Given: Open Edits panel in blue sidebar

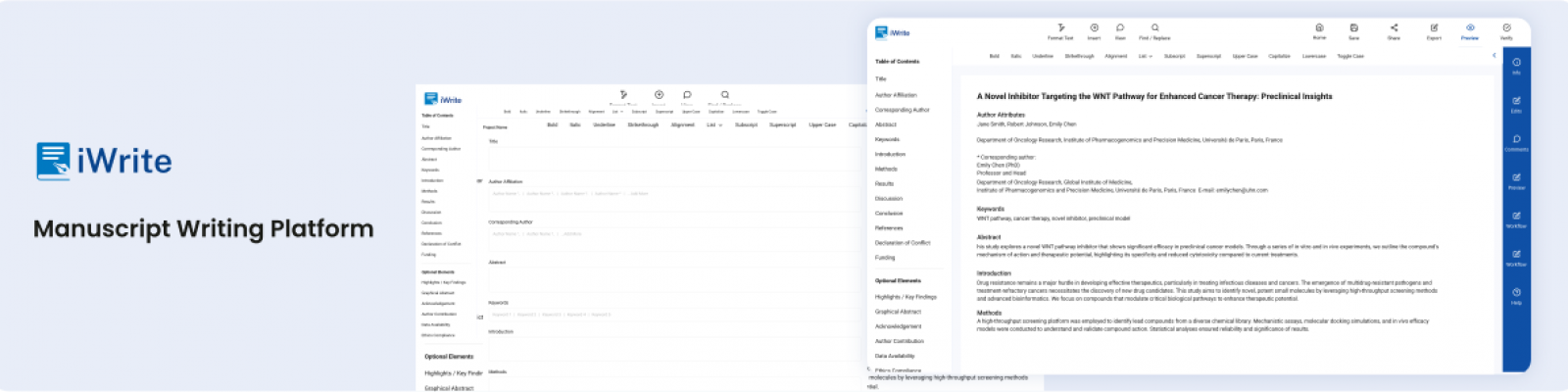Looking at the screenshot, I should pos(1516,104).
